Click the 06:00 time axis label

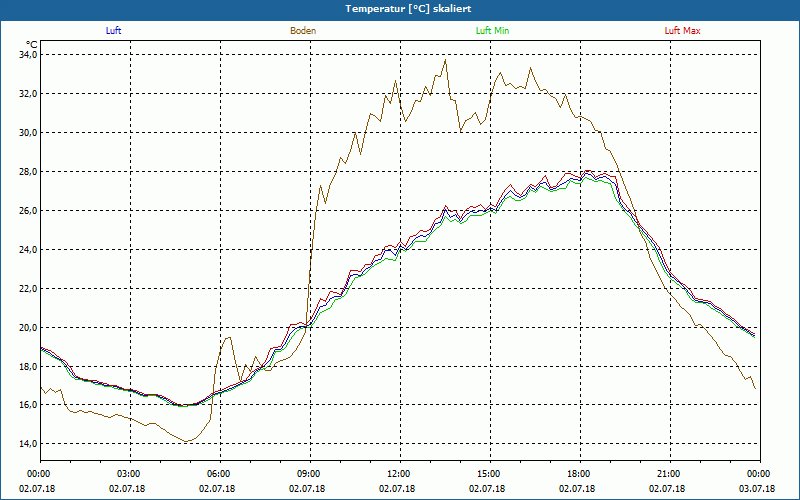pos(220,474)
